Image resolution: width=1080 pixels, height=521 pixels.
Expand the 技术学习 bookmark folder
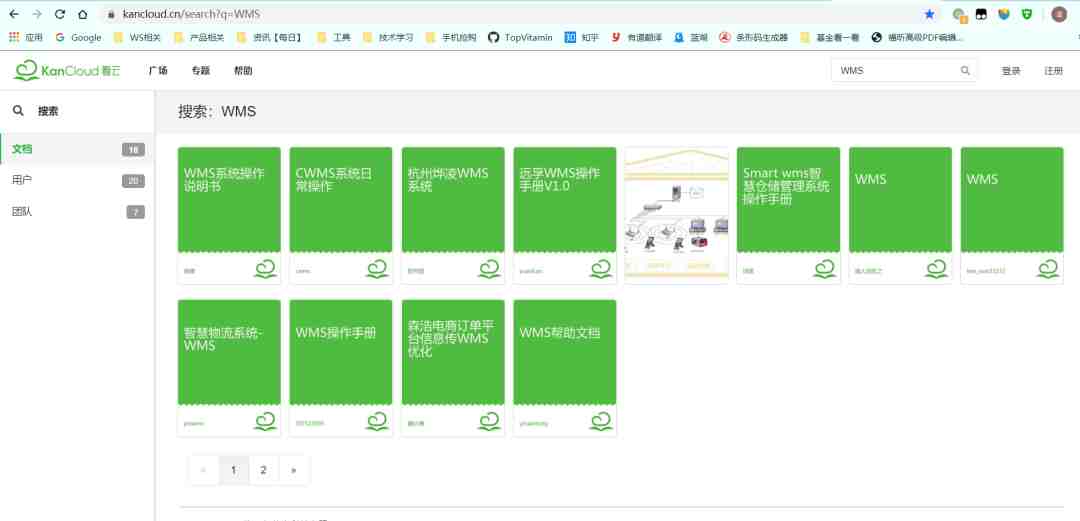pos(388,37)
